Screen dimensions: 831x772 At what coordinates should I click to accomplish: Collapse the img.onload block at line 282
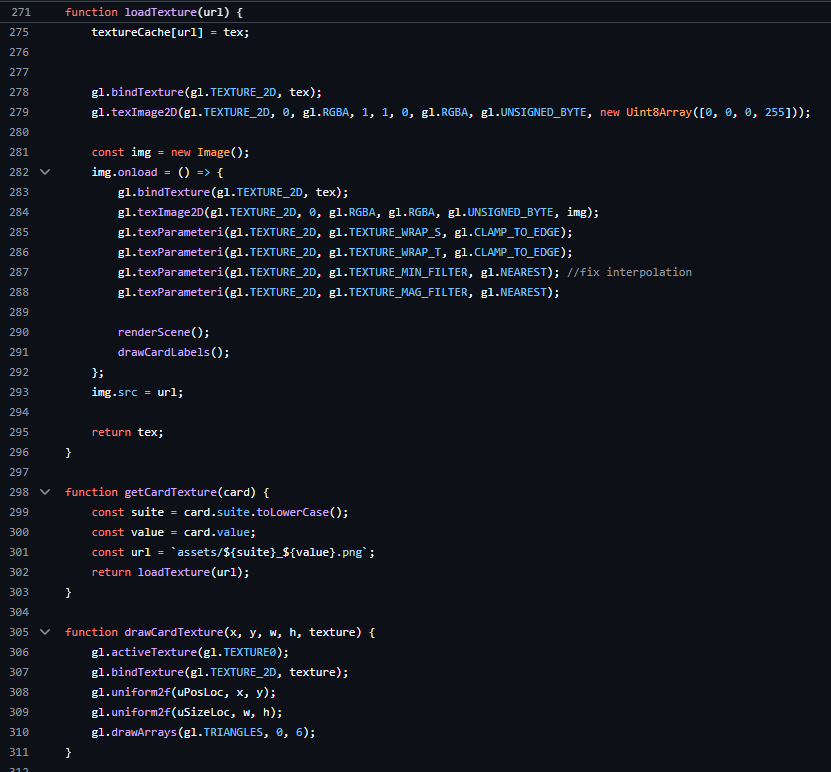click(45, 172)
